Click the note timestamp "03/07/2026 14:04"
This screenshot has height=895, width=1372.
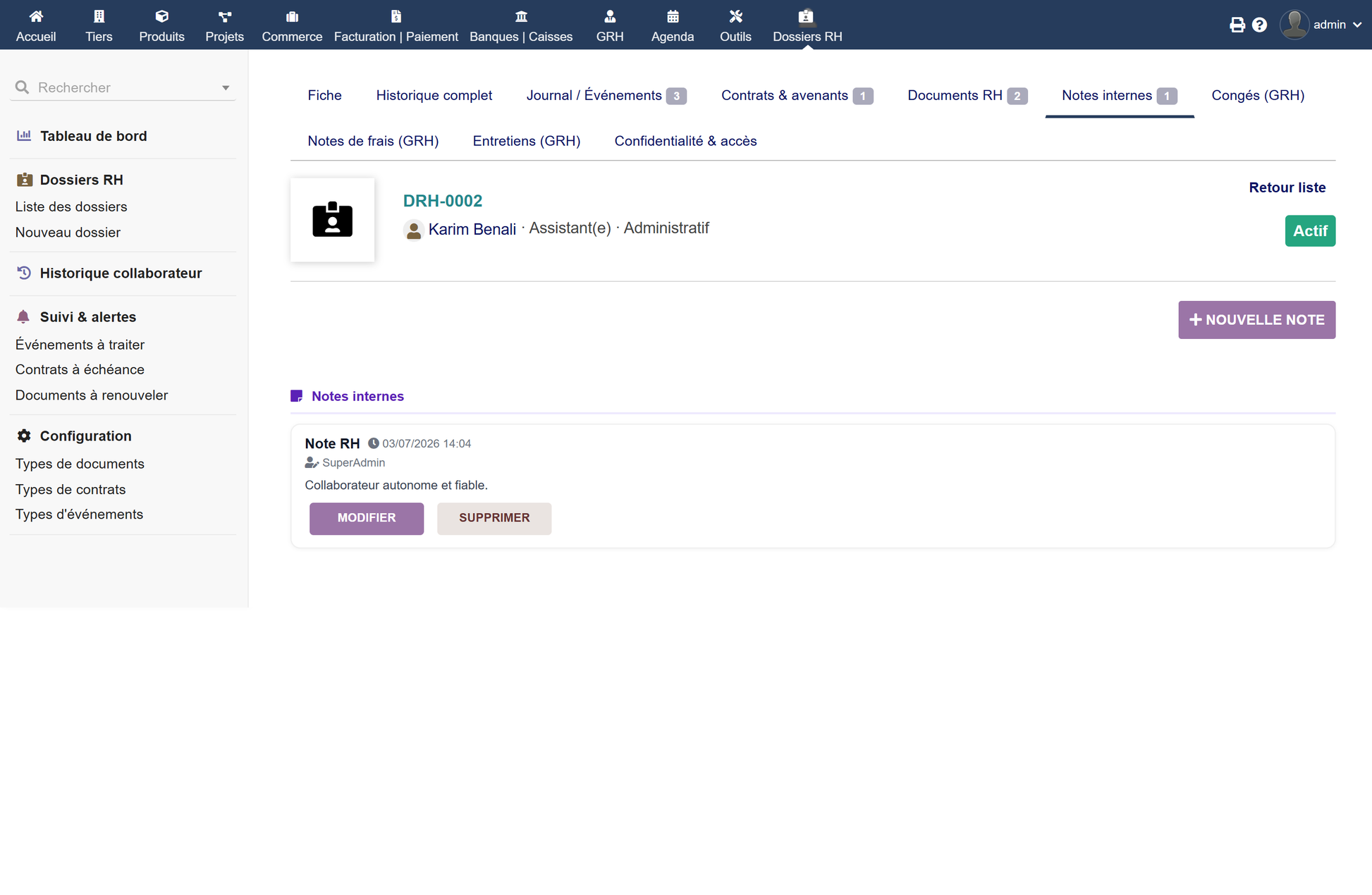click(x=427, y=443)
